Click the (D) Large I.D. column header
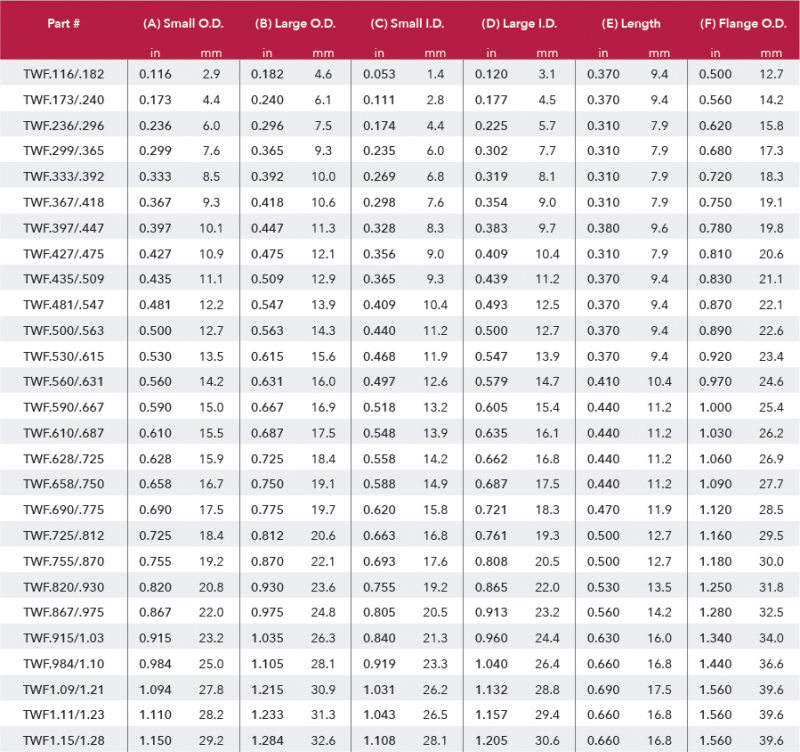 tap(519, 22)
